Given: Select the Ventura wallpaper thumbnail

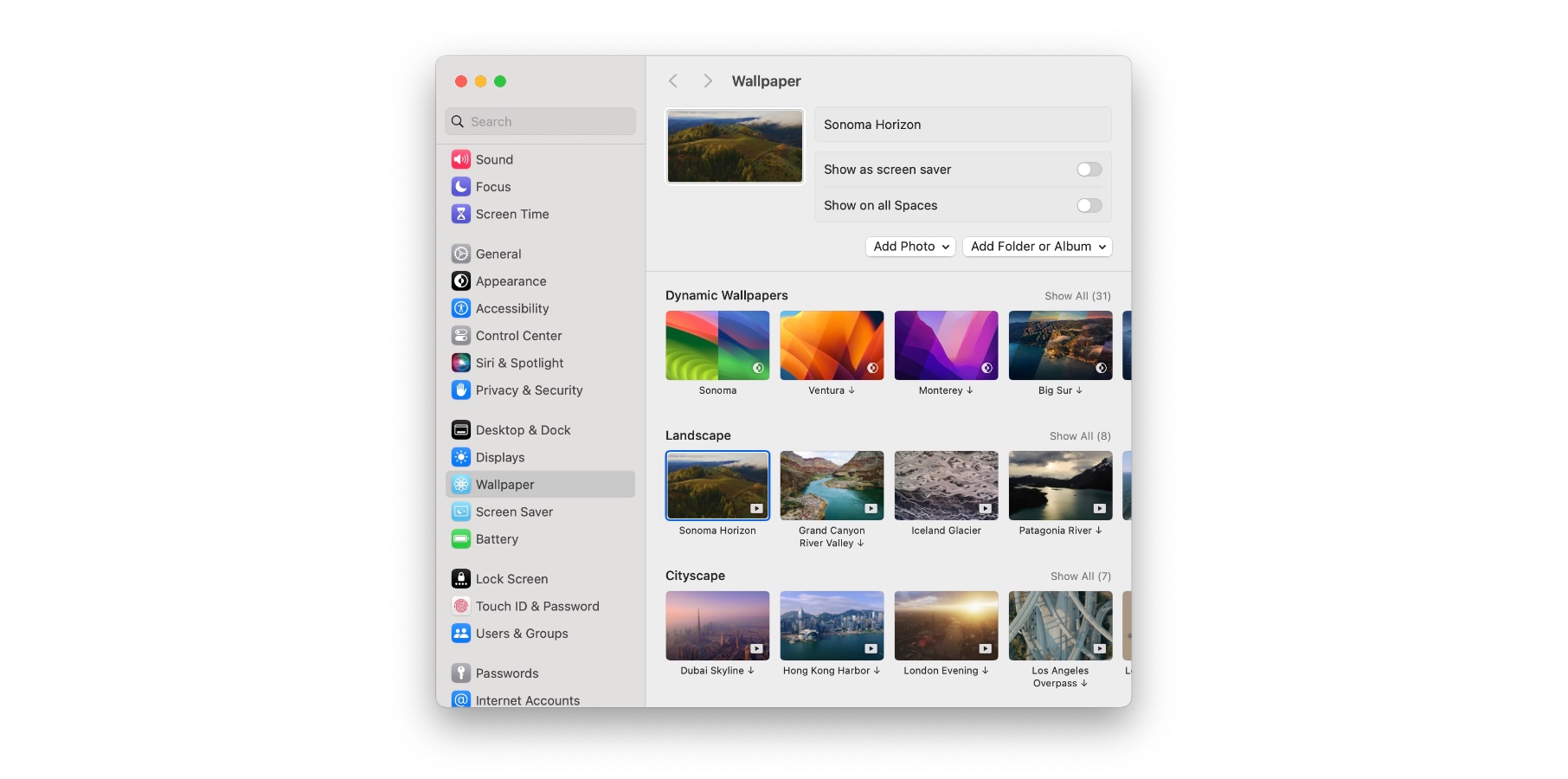Looking at the screenshot, I should pos(832,345).
